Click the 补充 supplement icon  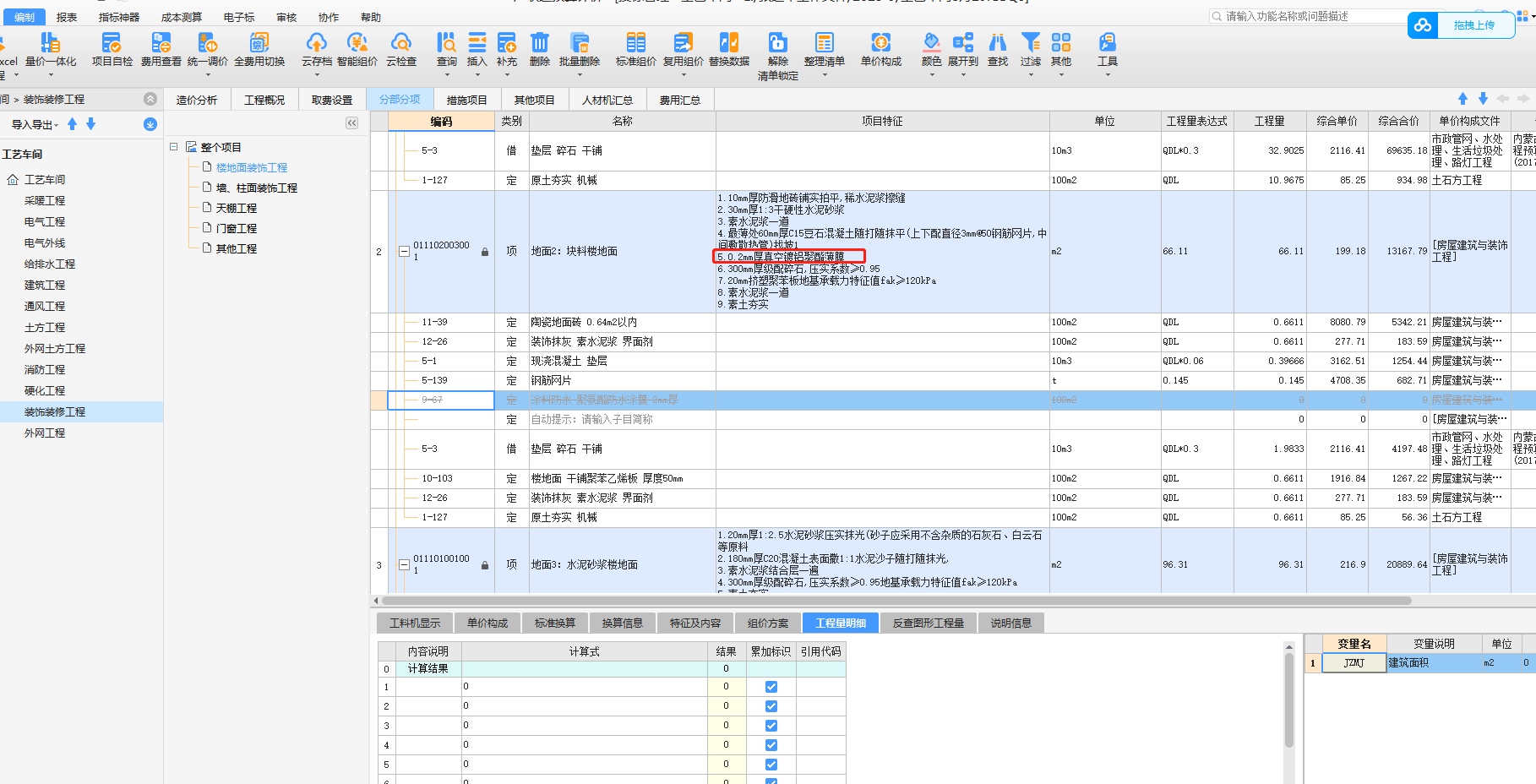(x=507, y=42)
